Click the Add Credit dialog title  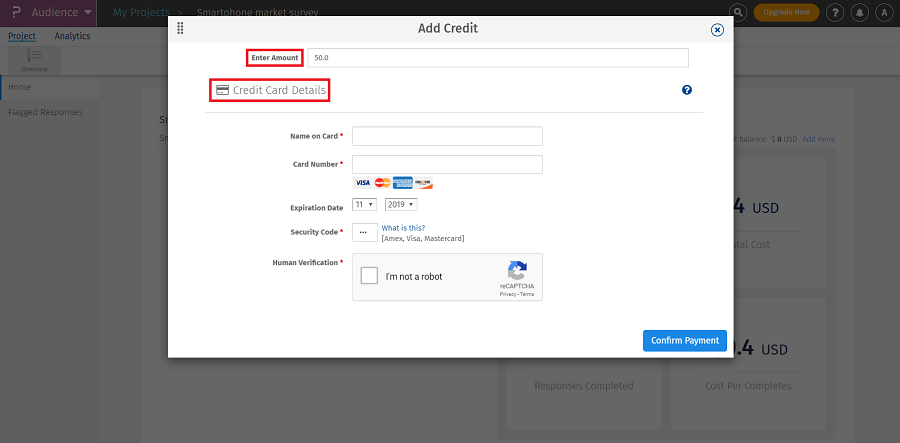pos(448,28)
